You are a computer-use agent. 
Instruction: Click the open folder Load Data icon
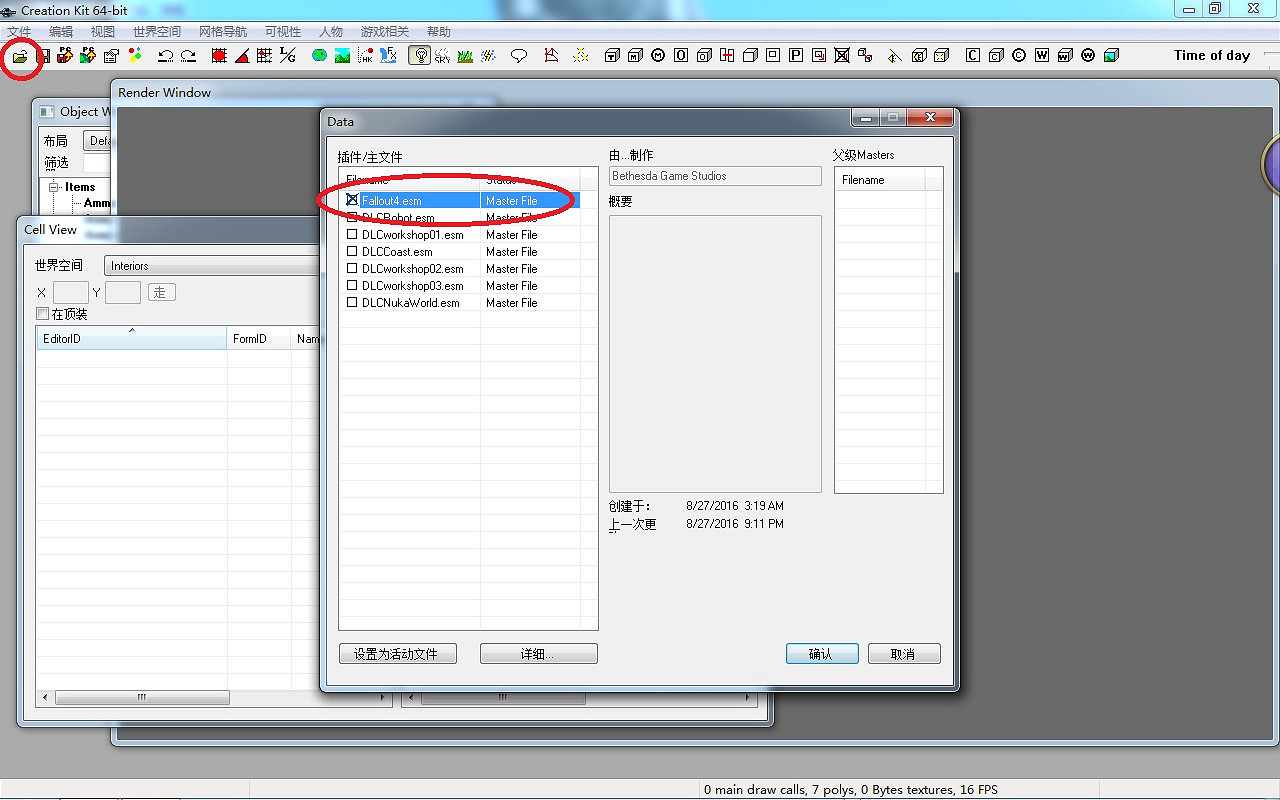click(19, 56)
